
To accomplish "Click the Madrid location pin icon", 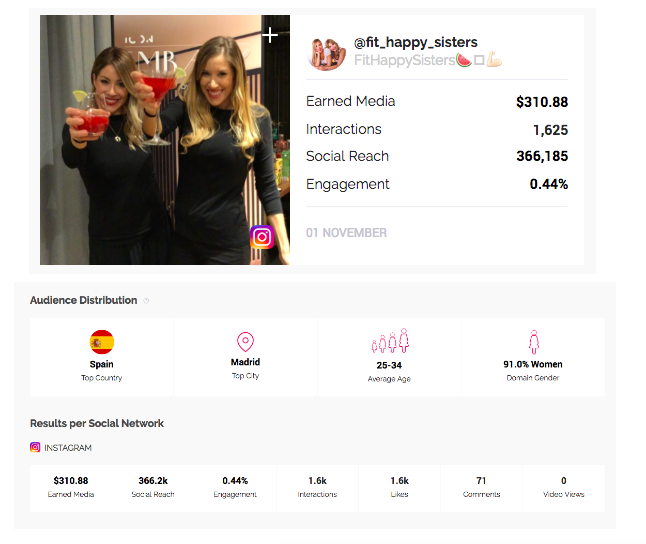I will pos(245,342).
